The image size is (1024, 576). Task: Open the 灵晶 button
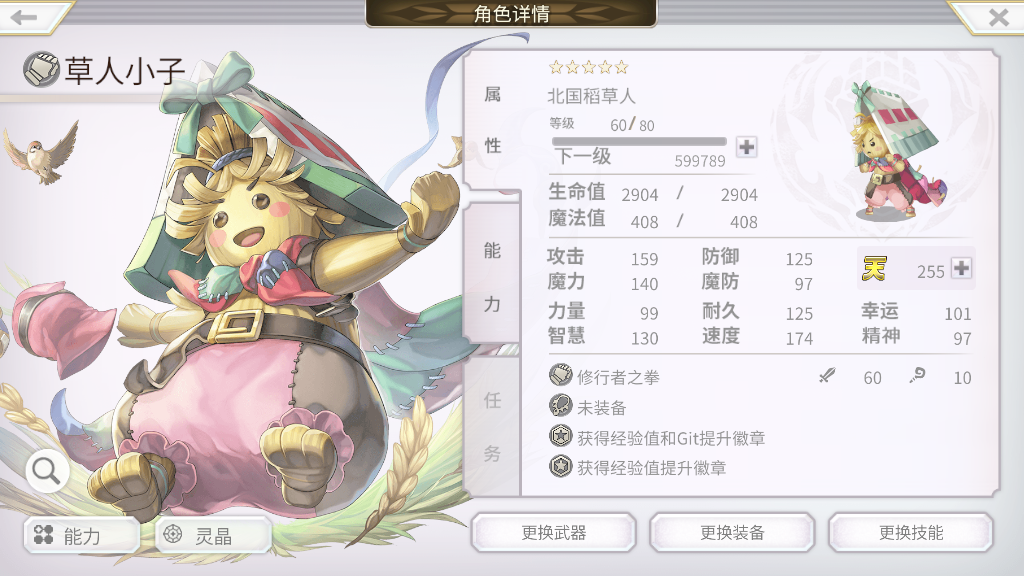coord(214,536)
